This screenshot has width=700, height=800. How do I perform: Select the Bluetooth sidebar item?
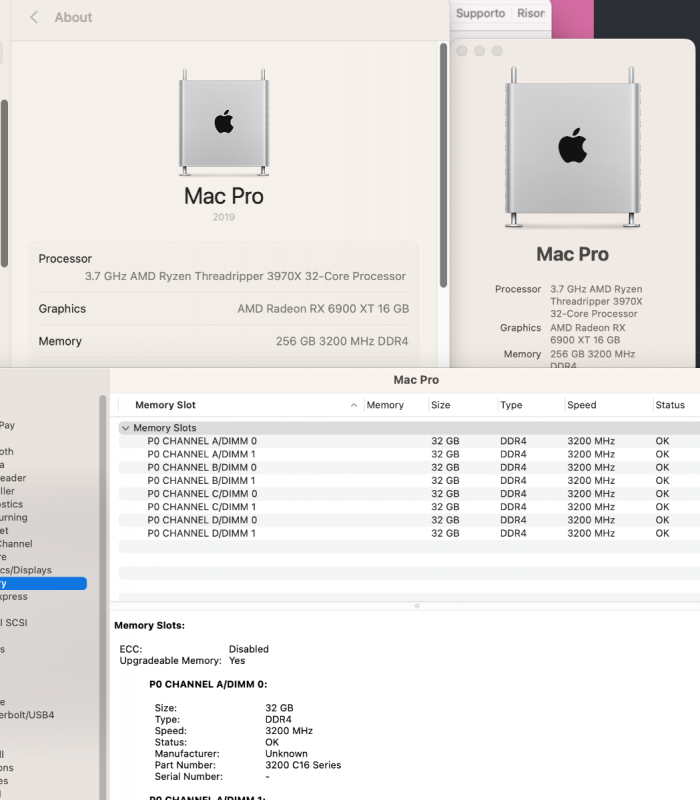point(7,452)
